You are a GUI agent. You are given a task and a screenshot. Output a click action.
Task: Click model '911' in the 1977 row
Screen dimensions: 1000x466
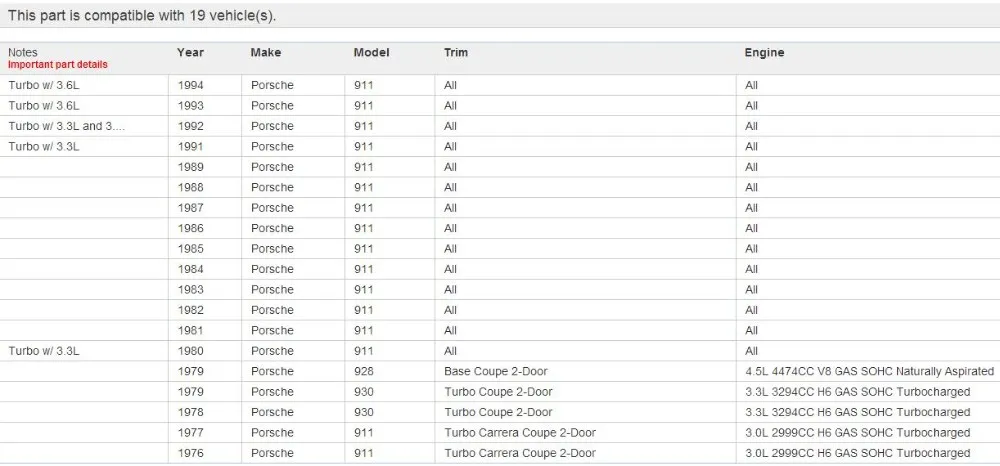pos(364,433)
